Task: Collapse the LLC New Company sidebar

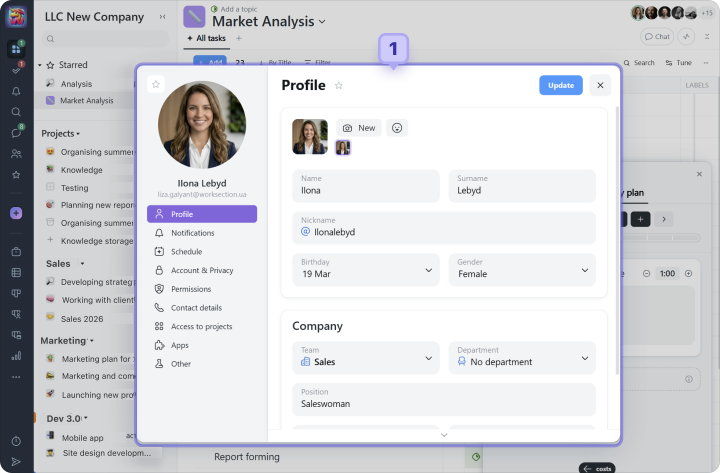Action: [164, 17]
